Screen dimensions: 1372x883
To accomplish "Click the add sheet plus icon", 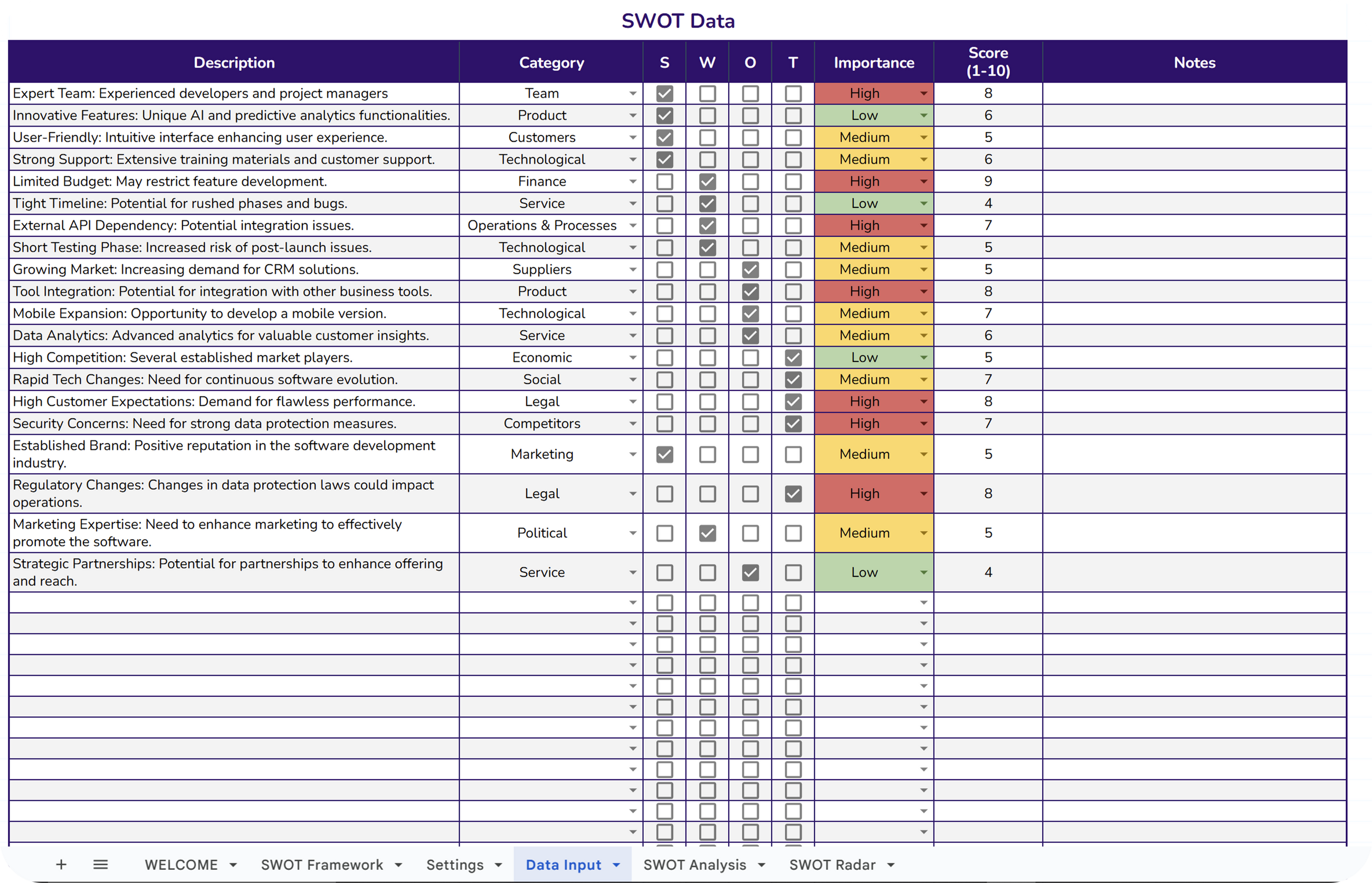I will coord(61,864).
